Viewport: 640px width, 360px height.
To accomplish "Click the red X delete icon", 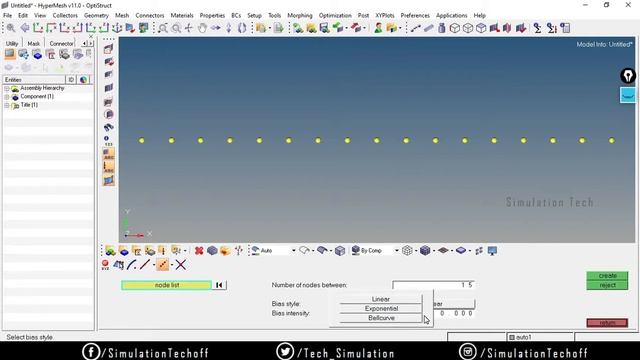I will click(x=199, y=251).
